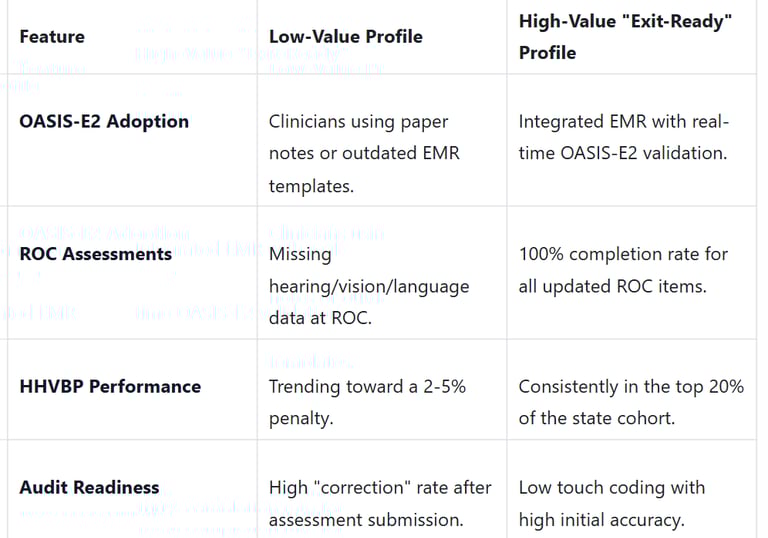The image size is (768, 538).
Task: Click the High-Value "Exit-Ready" Profile header
Action: click(625, 37)
